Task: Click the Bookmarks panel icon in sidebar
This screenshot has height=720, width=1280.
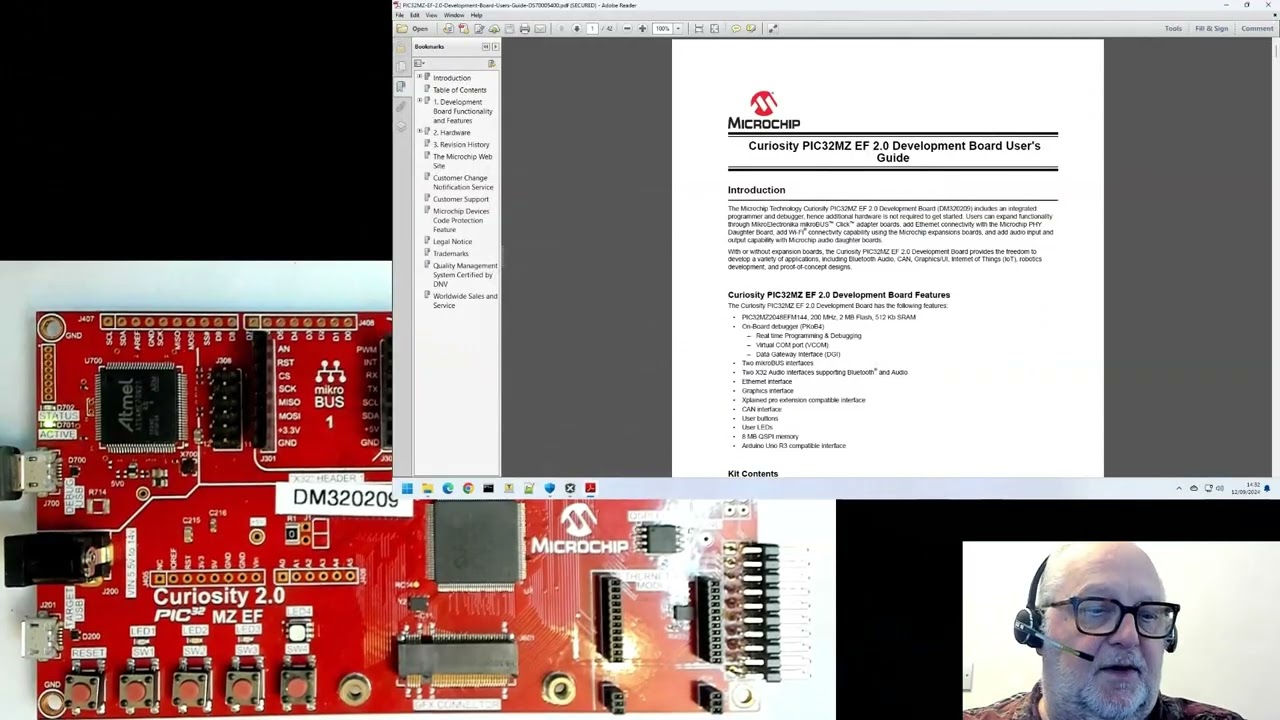Action: pyautogui.click(x=402, y=86)
